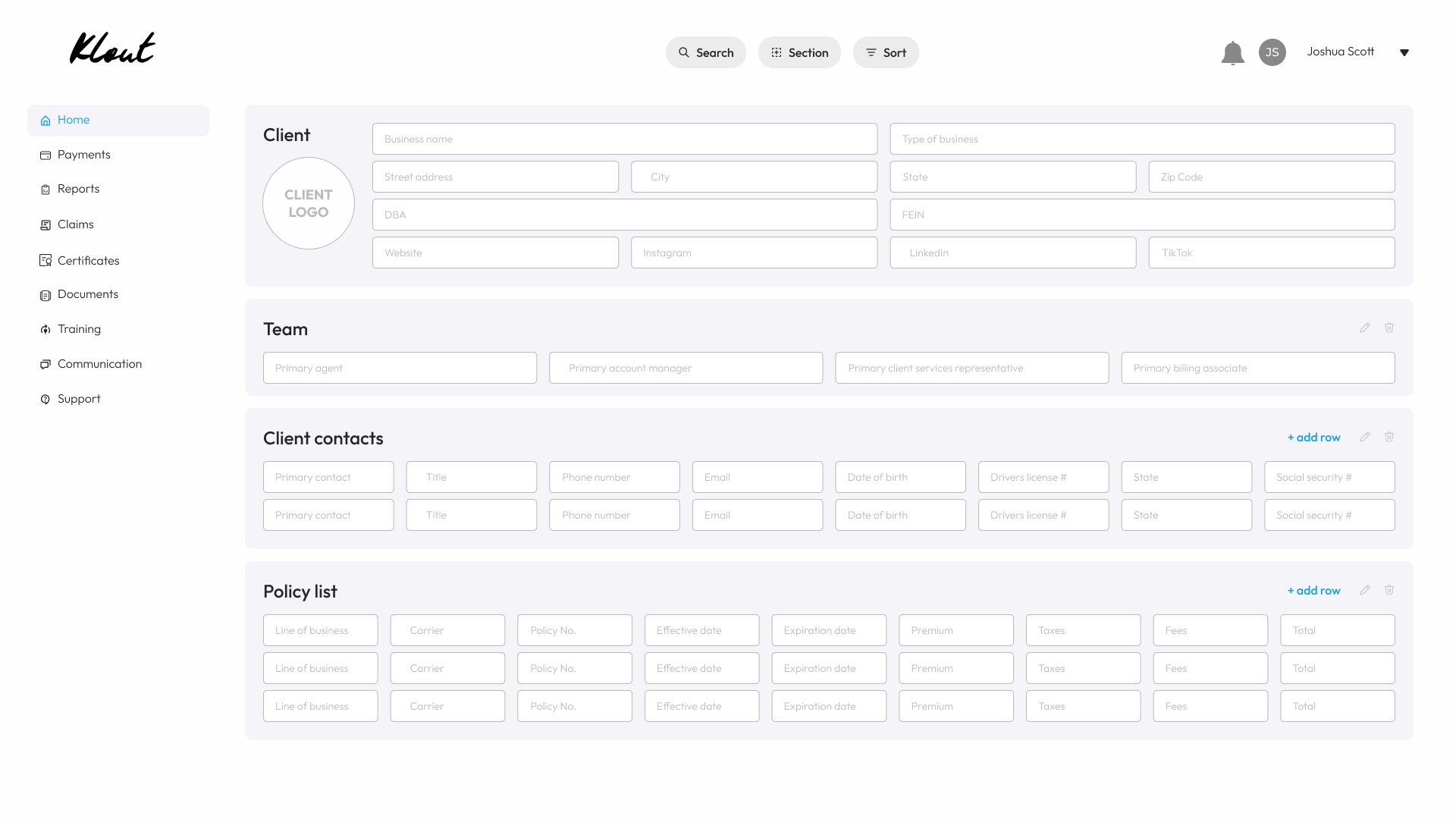Delete the Team section with the trash icon
The image size is (1456, 819).
click(1389, 328)
